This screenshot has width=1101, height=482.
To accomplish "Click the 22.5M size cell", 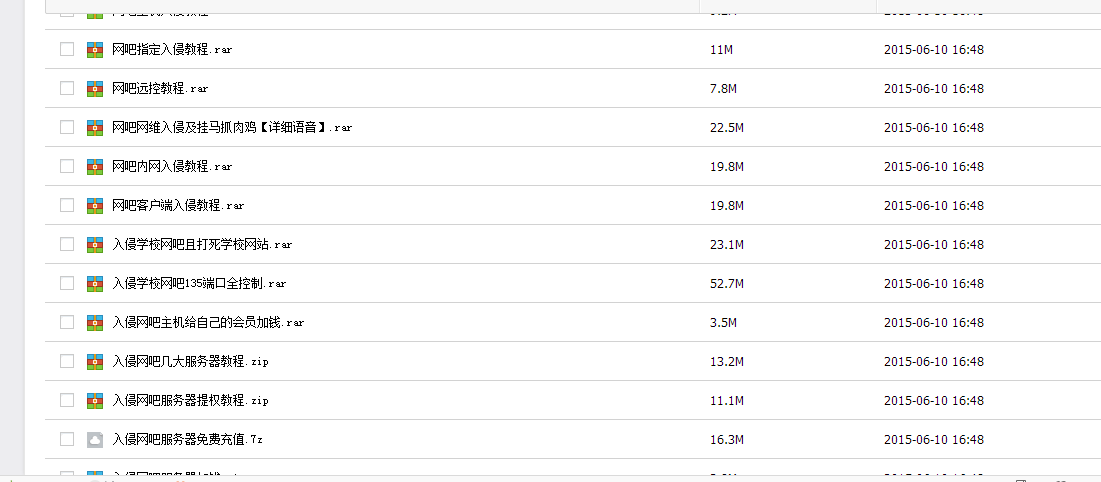I will (727, 128).
